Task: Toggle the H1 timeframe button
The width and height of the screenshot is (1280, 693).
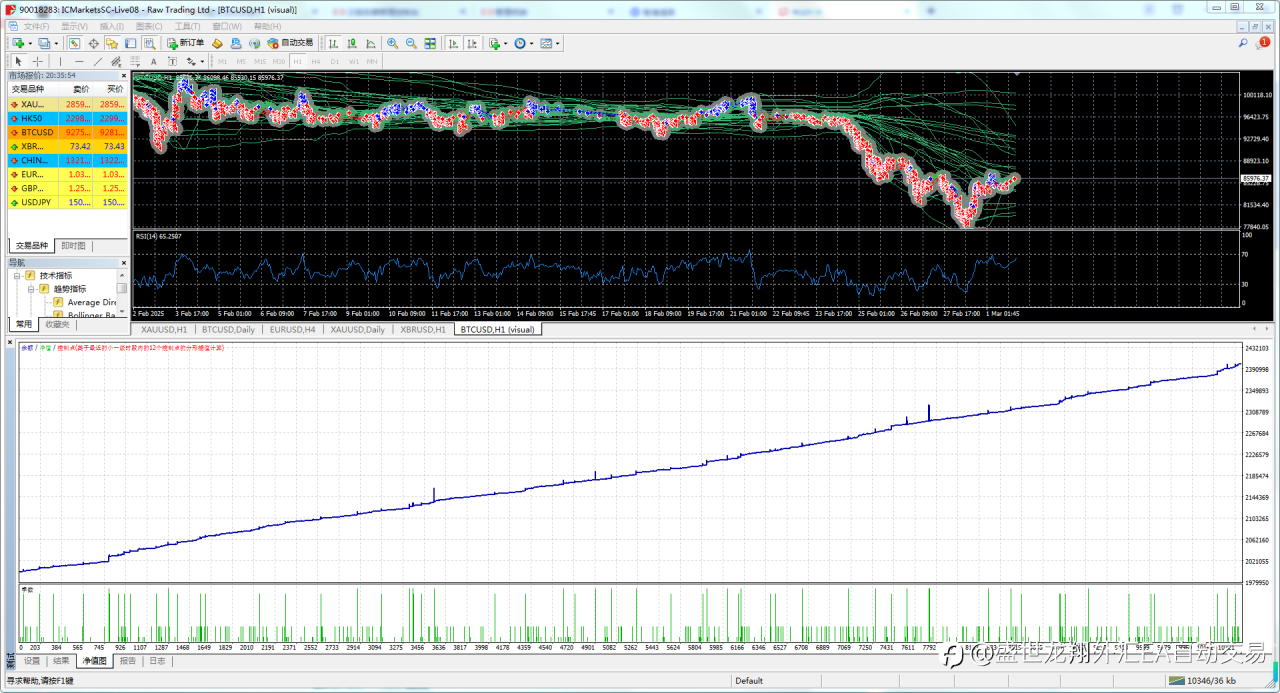Action: [x=298, y=62]
